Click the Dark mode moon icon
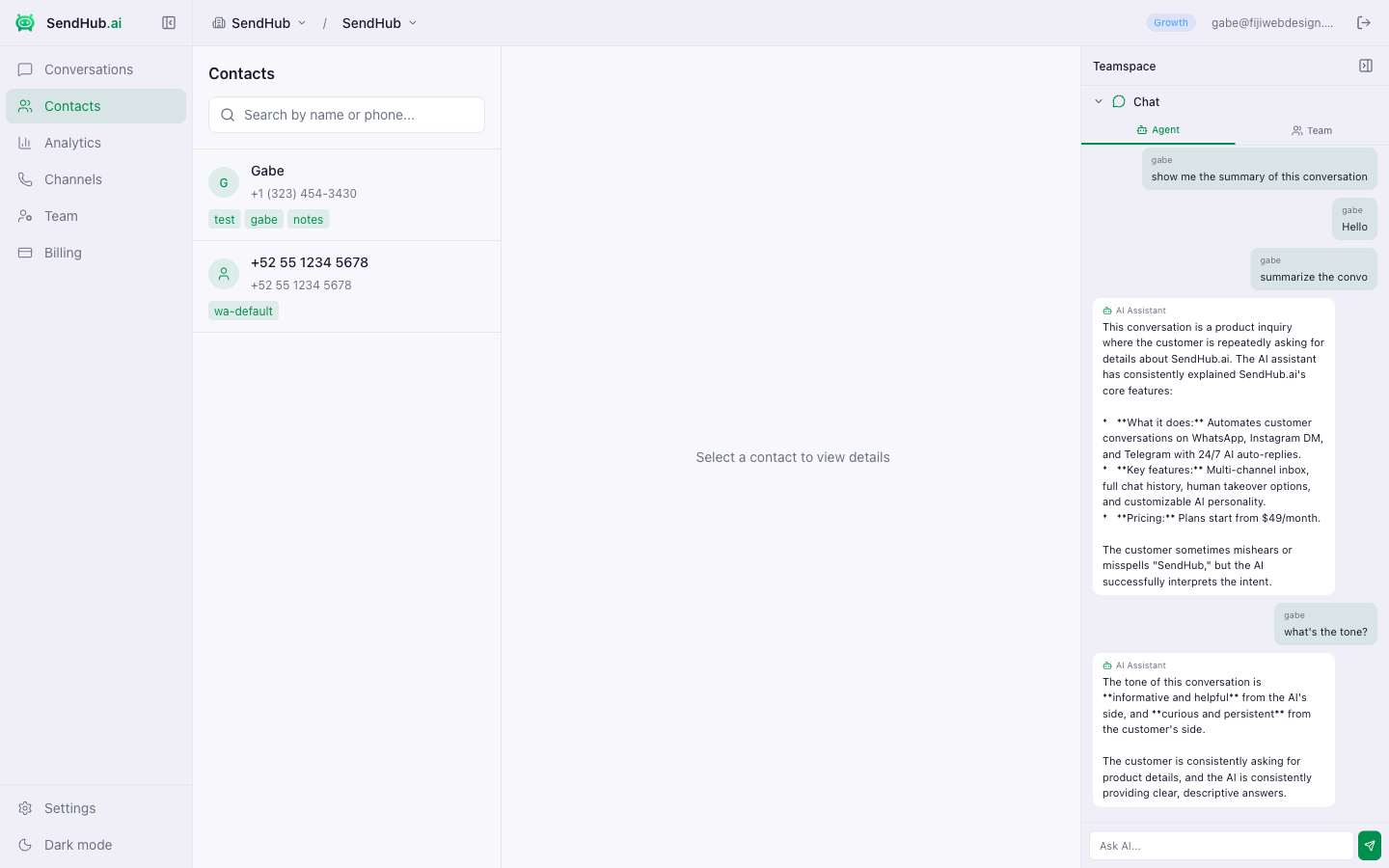The height and width of the screenshot is (868, 1389). coord(25,845)
